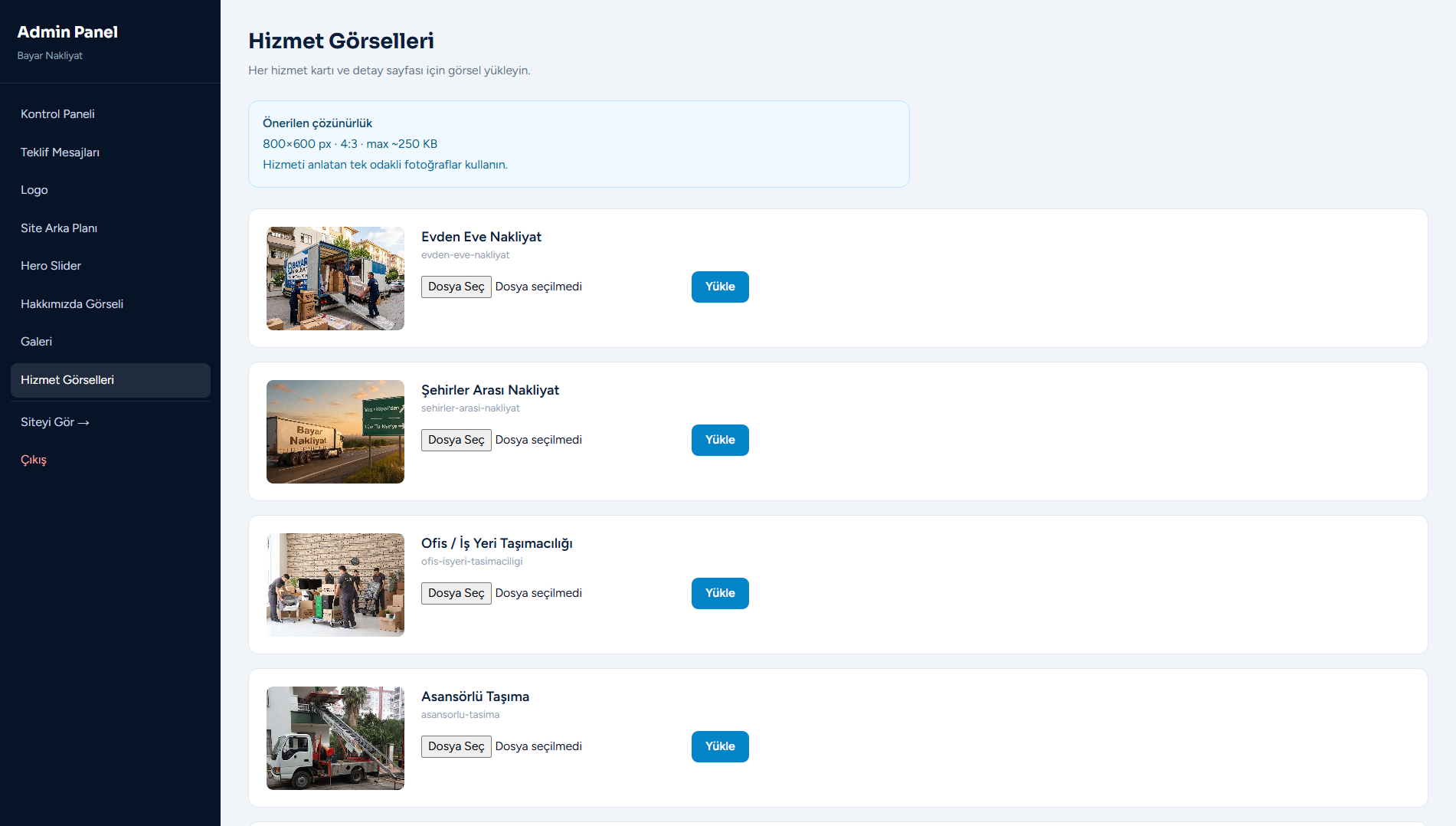This screenshot has height=826, width=1456.
Task: Click Evden Eve Nakliyat thumbnail image
Action: pos(335,278)
